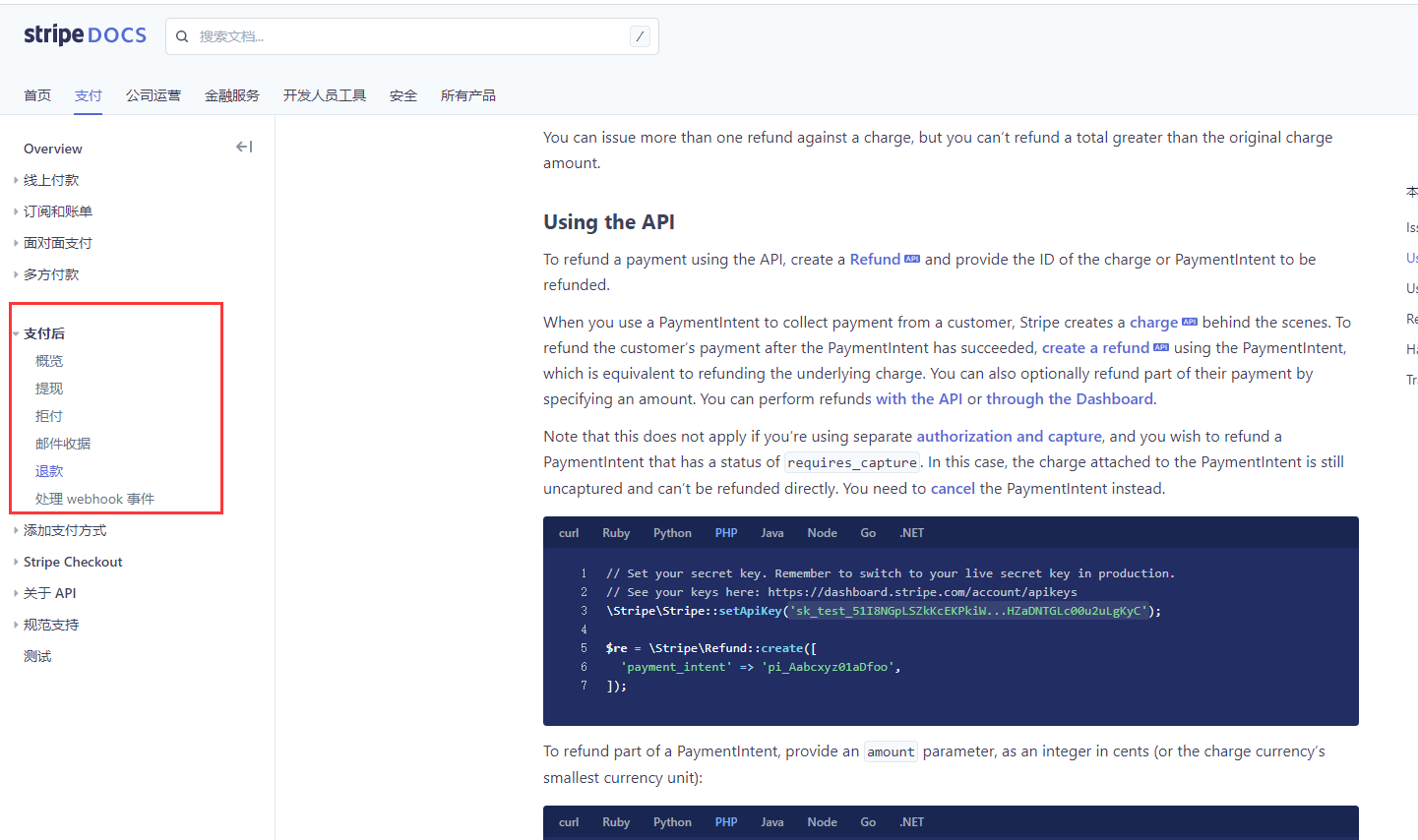Expand the 面对面支付 section
Image resolution: width=1418 pixels, height=840 pixels.
coord(58,243)
